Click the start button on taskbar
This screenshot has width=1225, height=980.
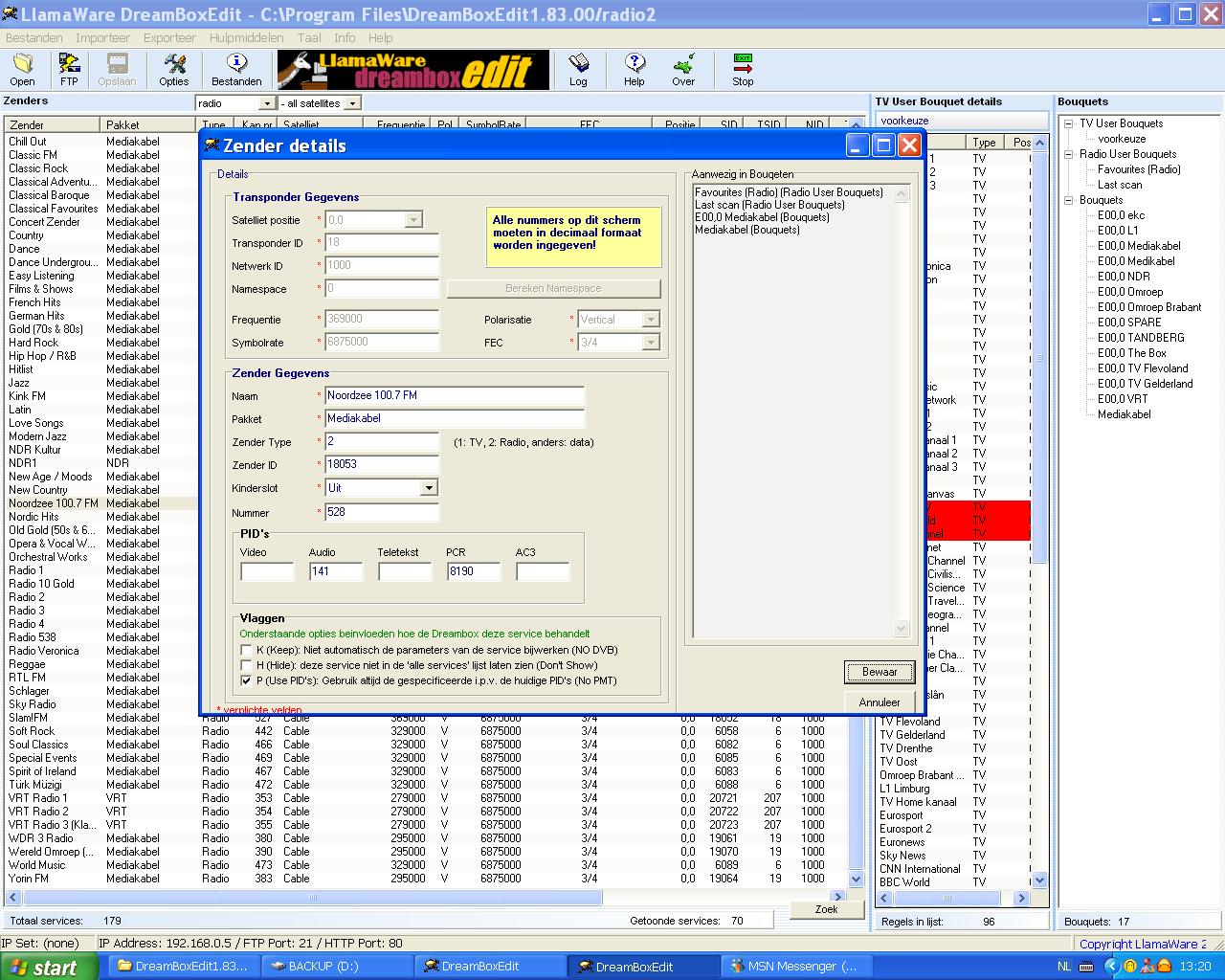click(48, 967)
